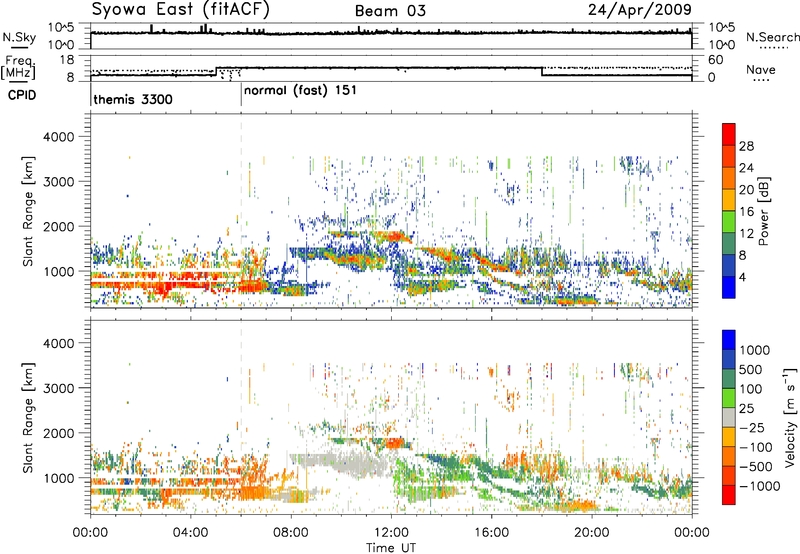800x554 pixels.
Task: Click the "04:00" time axis tick
Action: [191, 533]
